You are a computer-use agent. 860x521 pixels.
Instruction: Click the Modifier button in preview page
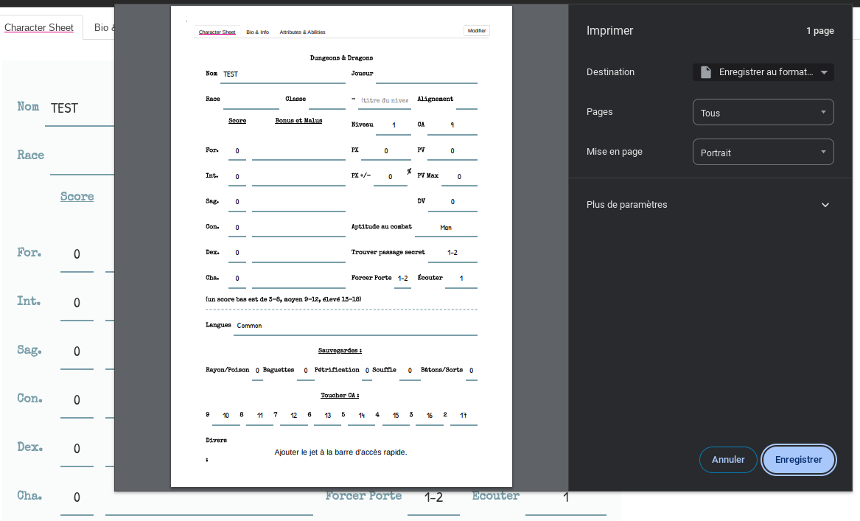tap(477, 31)
